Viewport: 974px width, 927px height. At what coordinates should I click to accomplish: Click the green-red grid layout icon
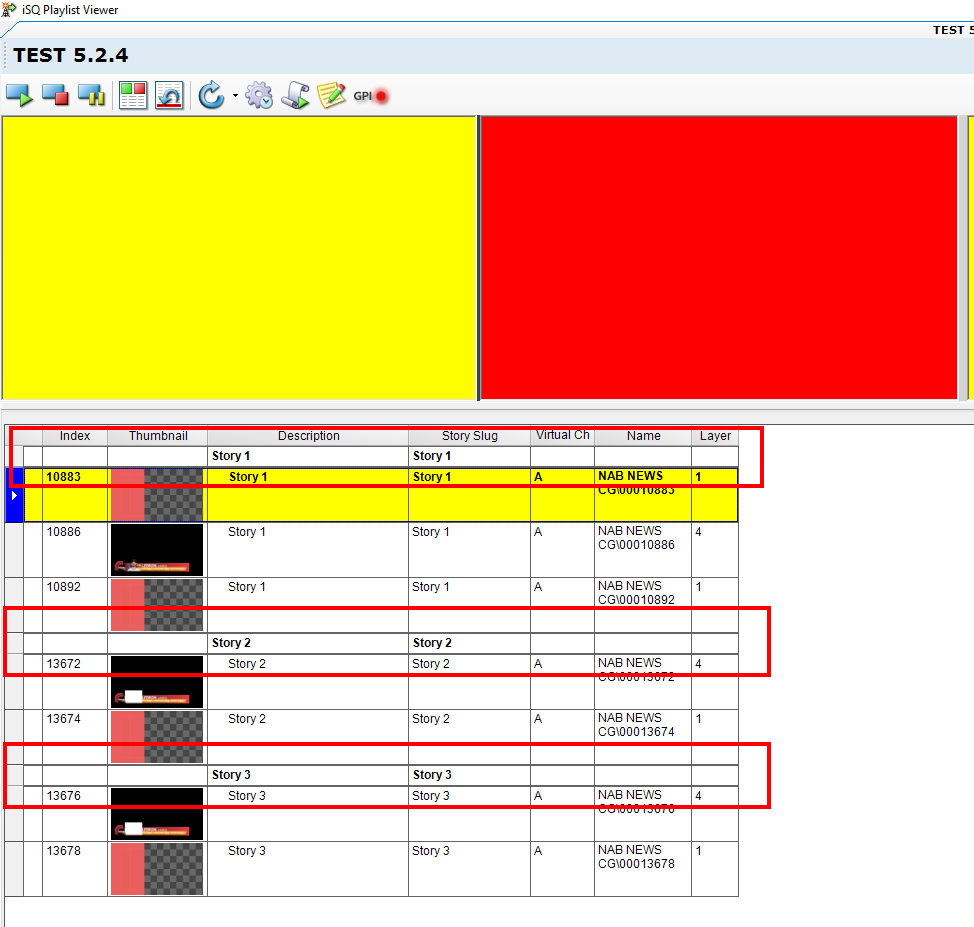[133, 96]
